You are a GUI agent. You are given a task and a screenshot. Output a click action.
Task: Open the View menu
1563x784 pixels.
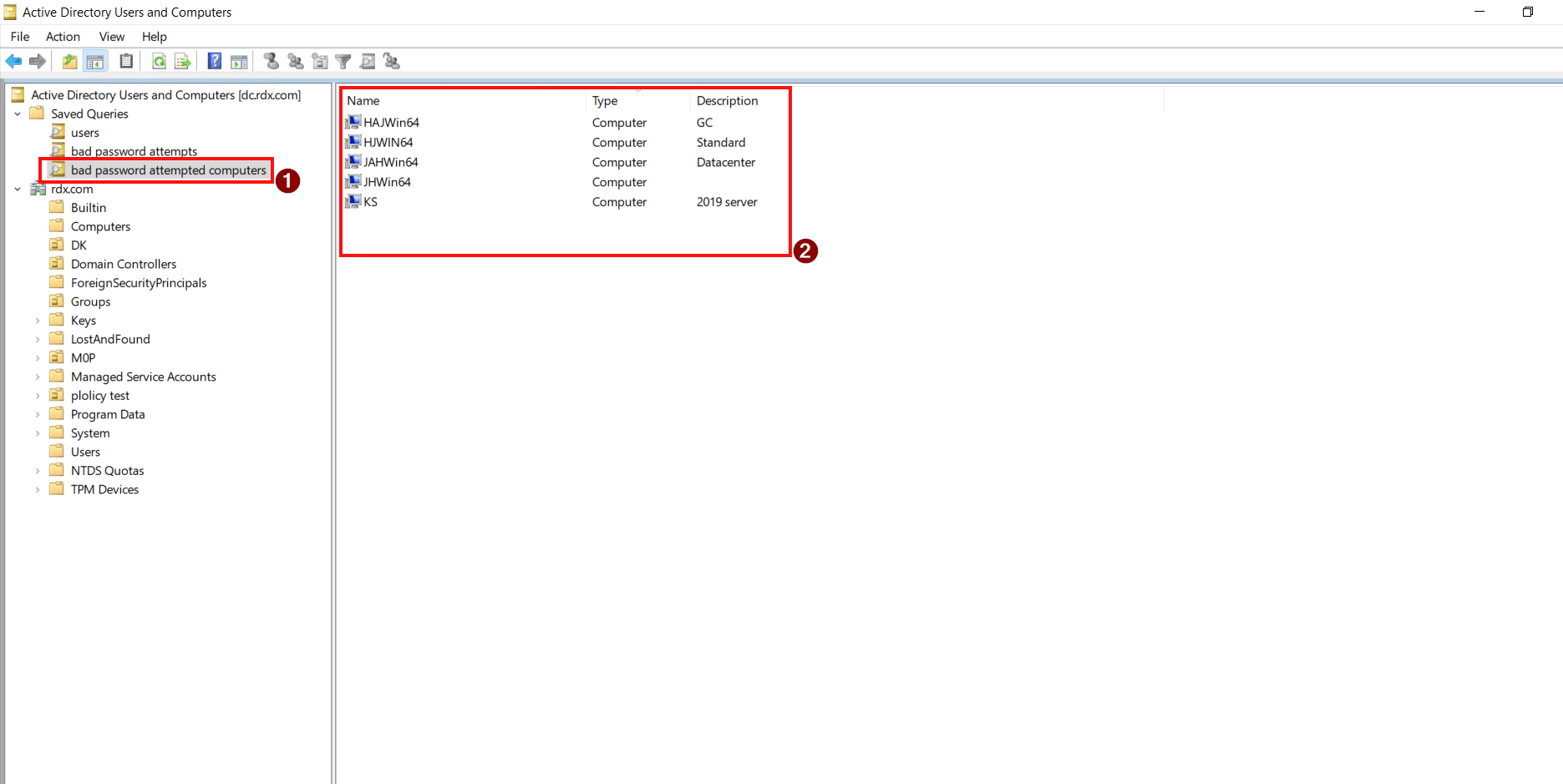point(111,36)
